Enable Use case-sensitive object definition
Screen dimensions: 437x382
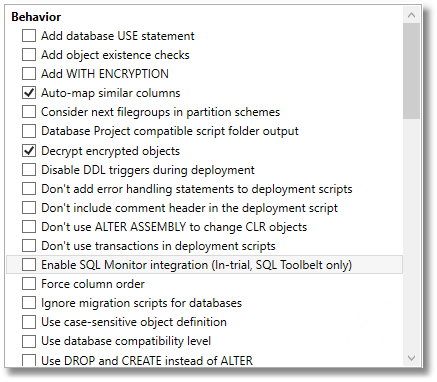click(x=29, y=322)
